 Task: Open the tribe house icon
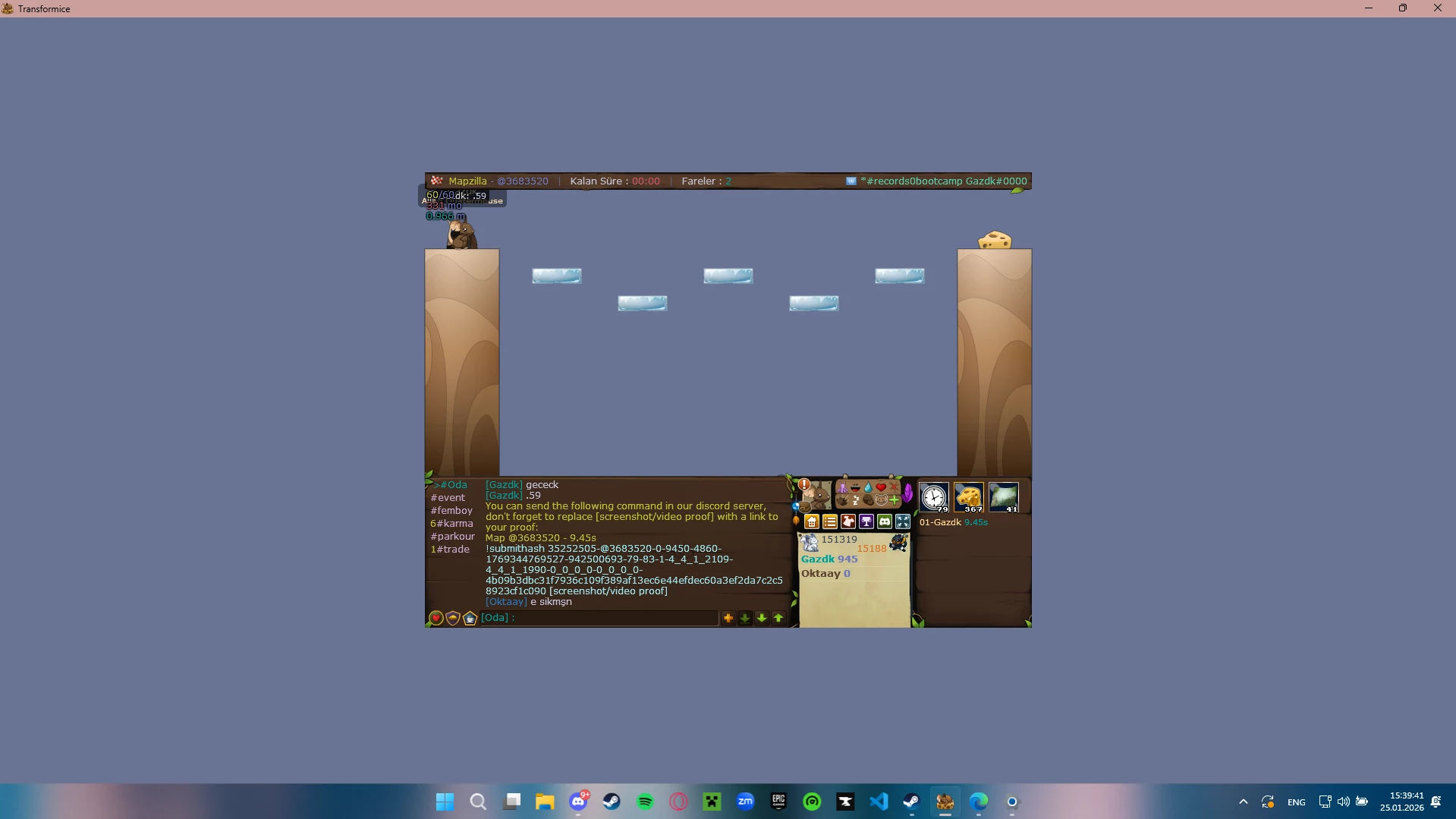812,521
